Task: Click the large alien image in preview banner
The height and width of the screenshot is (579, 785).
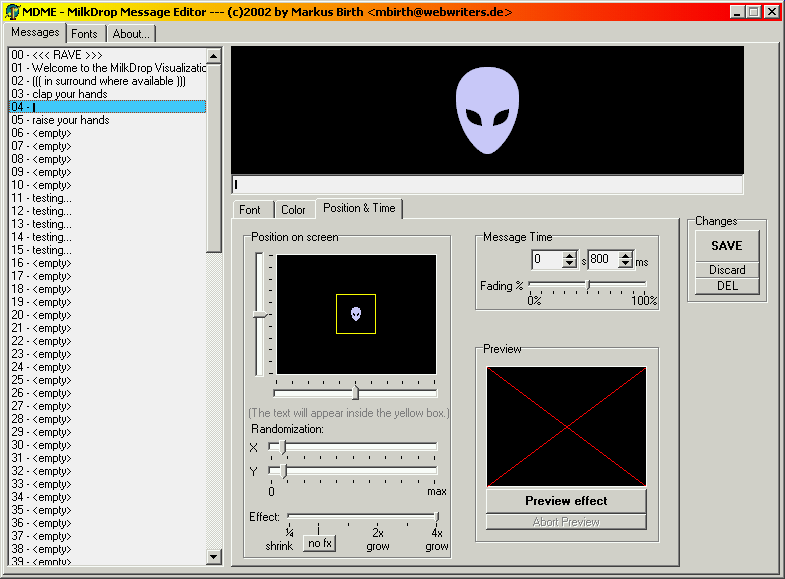Action: pyautogui.click(x=487, y=110)
